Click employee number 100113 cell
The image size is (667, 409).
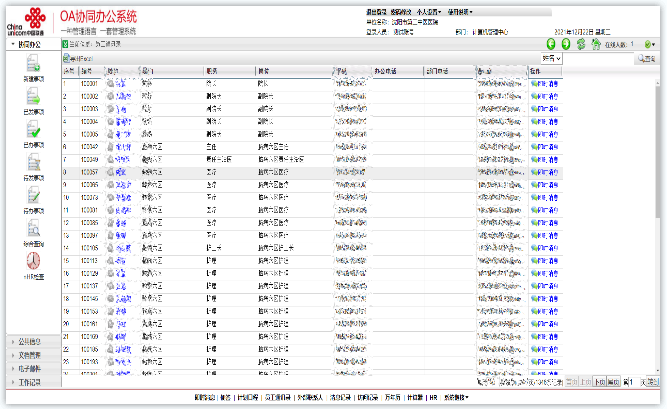tap(89, 261)
